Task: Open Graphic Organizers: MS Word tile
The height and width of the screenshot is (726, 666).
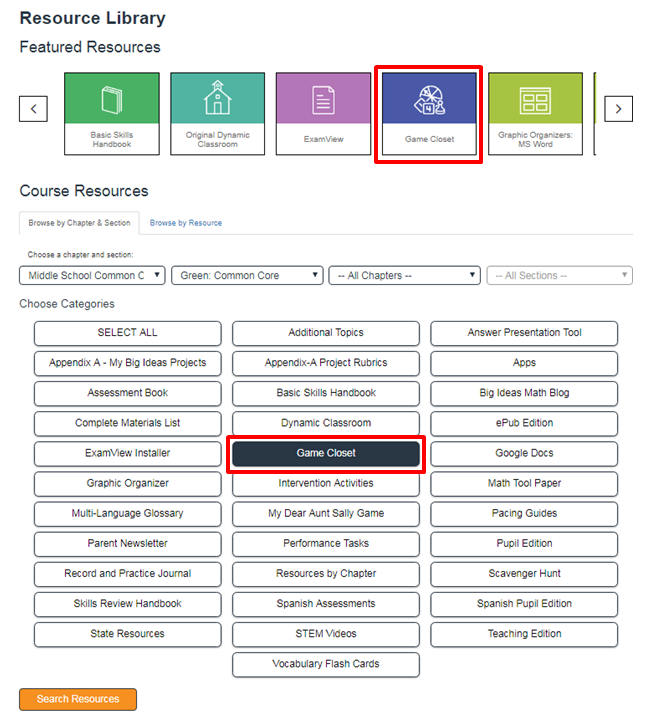Action: click(x=535, y=114)
